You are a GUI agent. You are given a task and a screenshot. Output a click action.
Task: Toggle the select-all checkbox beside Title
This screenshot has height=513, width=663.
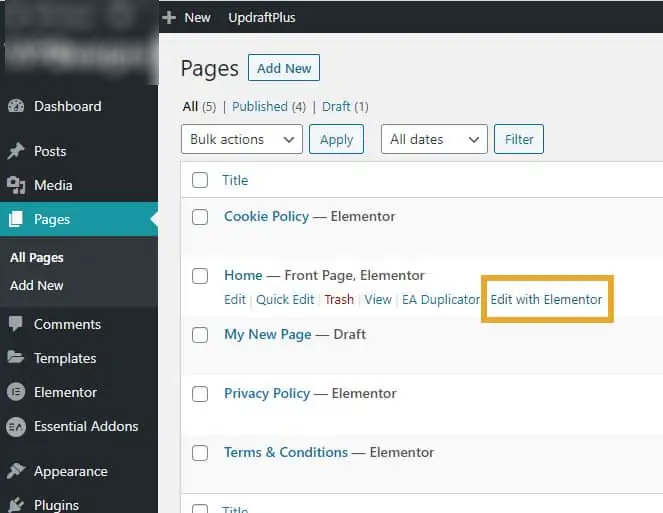click(200, 180)
